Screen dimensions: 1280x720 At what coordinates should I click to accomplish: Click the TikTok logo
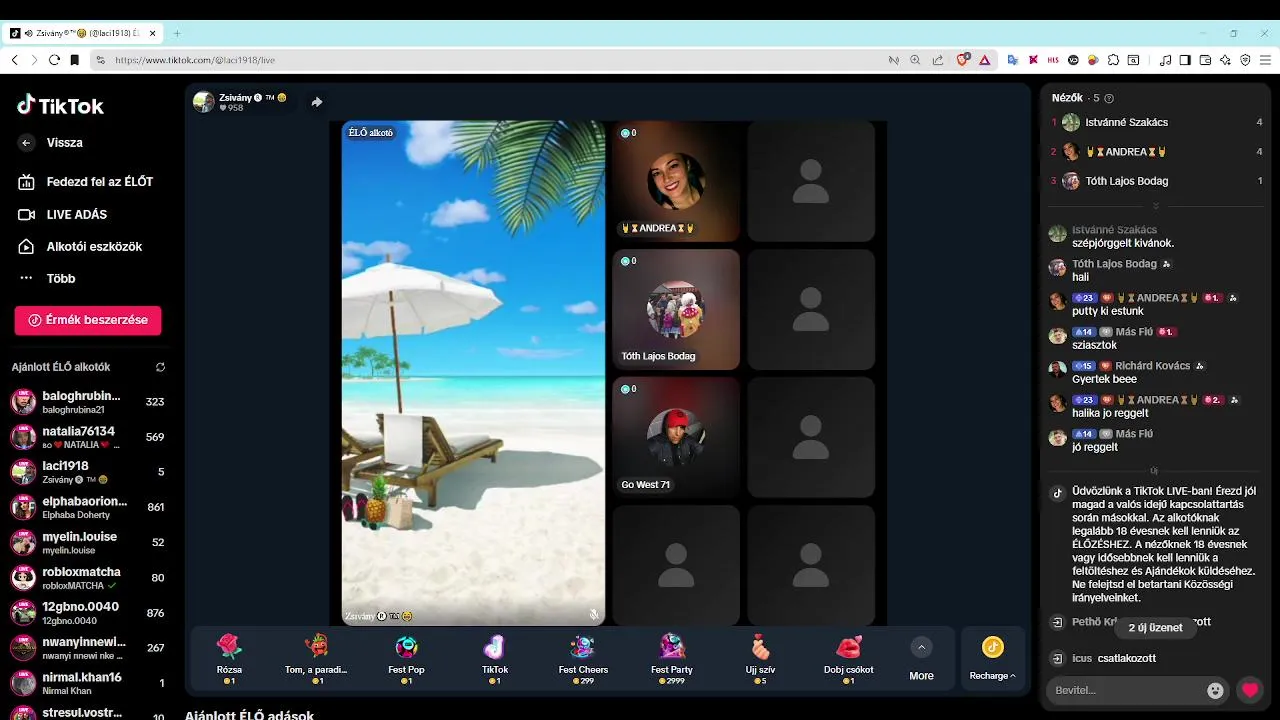pos(60,105)
